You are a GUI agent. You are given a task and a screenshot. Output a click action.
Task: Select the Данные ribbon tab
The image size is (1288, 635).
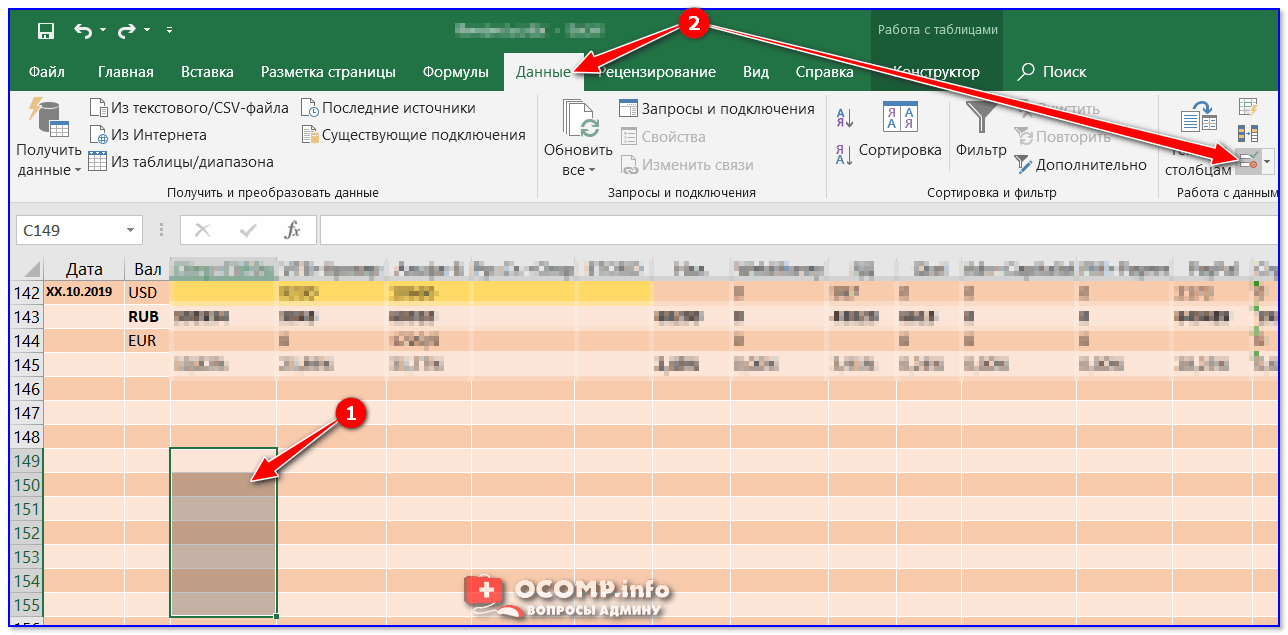(543, 72)
